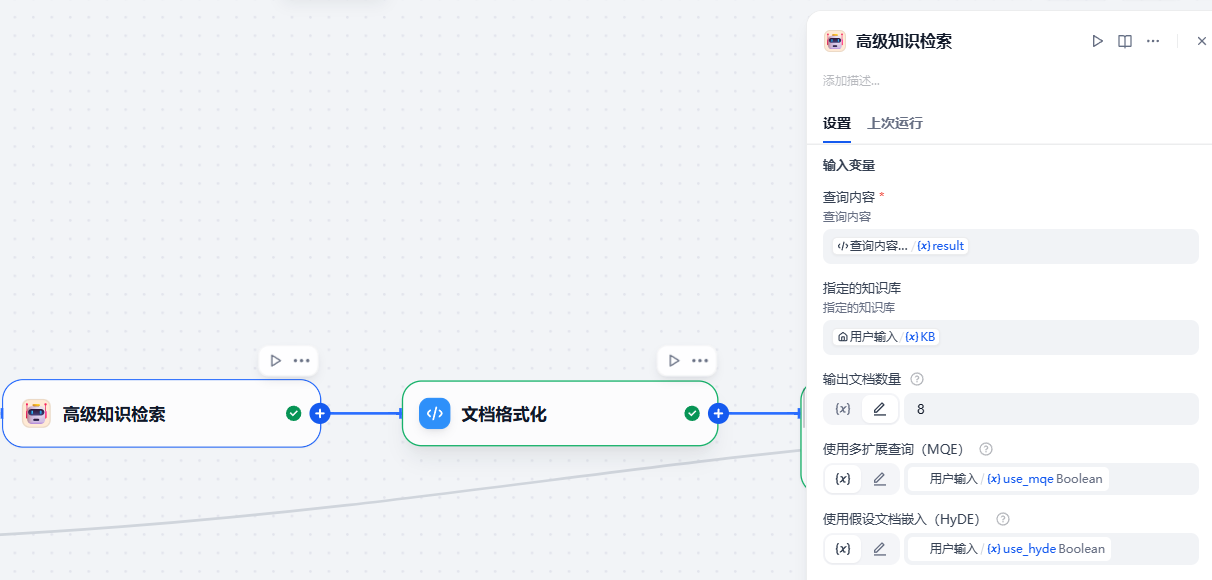Show help tooltip for 输出文档数量
The width and height of the screenshot is (1212, 580).
click(x=917, y=379)
